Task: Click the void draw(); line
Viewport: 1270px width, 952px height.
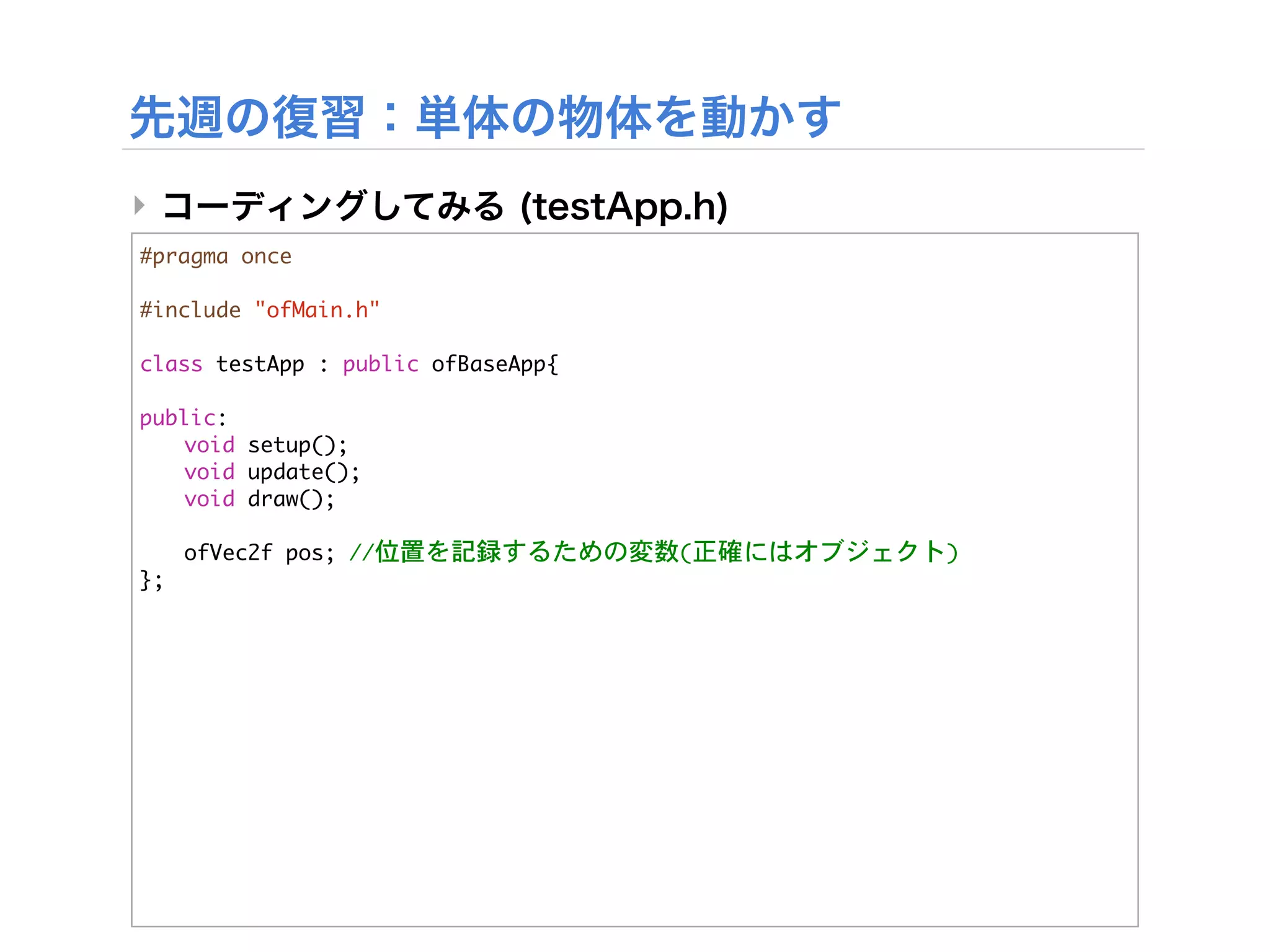Action: pyautogui.click(x=259, y=499)
